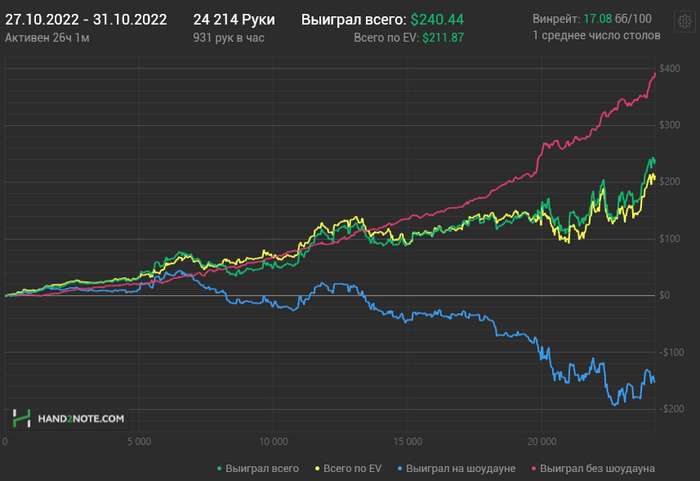This screenshot has height=481, width=700.
Task: Click the winrate value 17.08
Action: [597, 19]
